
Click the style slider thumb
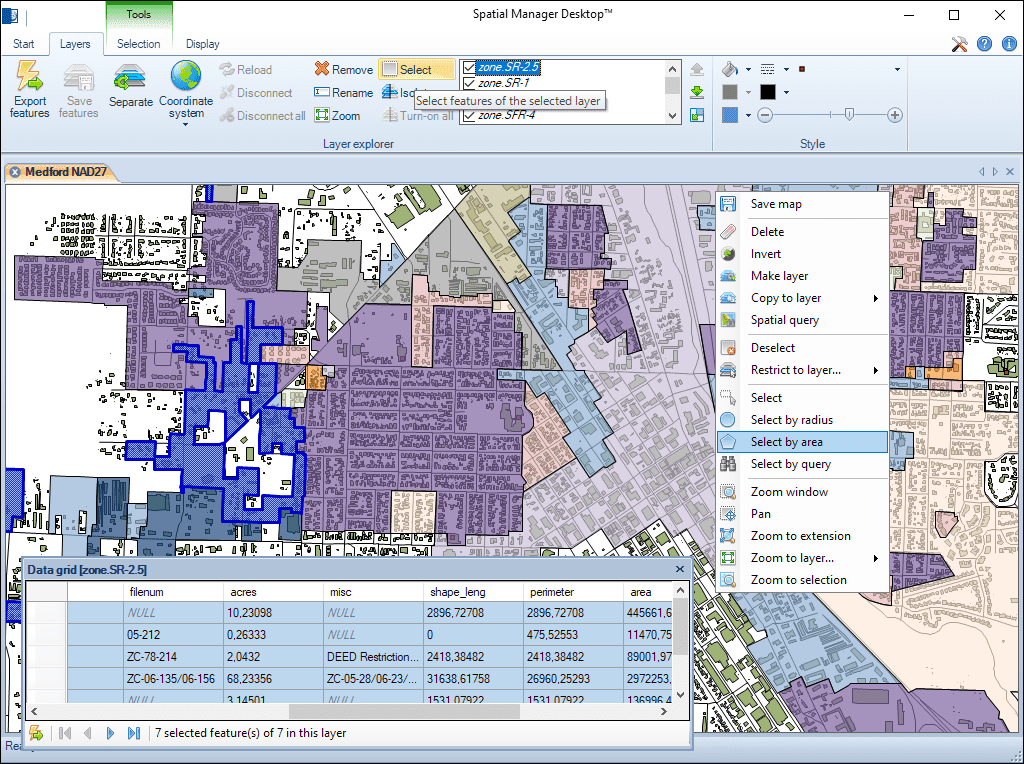(x=849, y=115)
